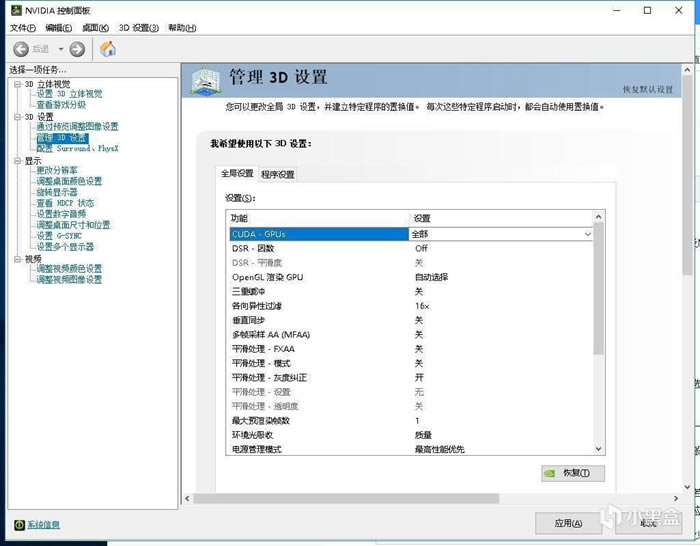Select the 垂直同步 setting row

point(411,320)
